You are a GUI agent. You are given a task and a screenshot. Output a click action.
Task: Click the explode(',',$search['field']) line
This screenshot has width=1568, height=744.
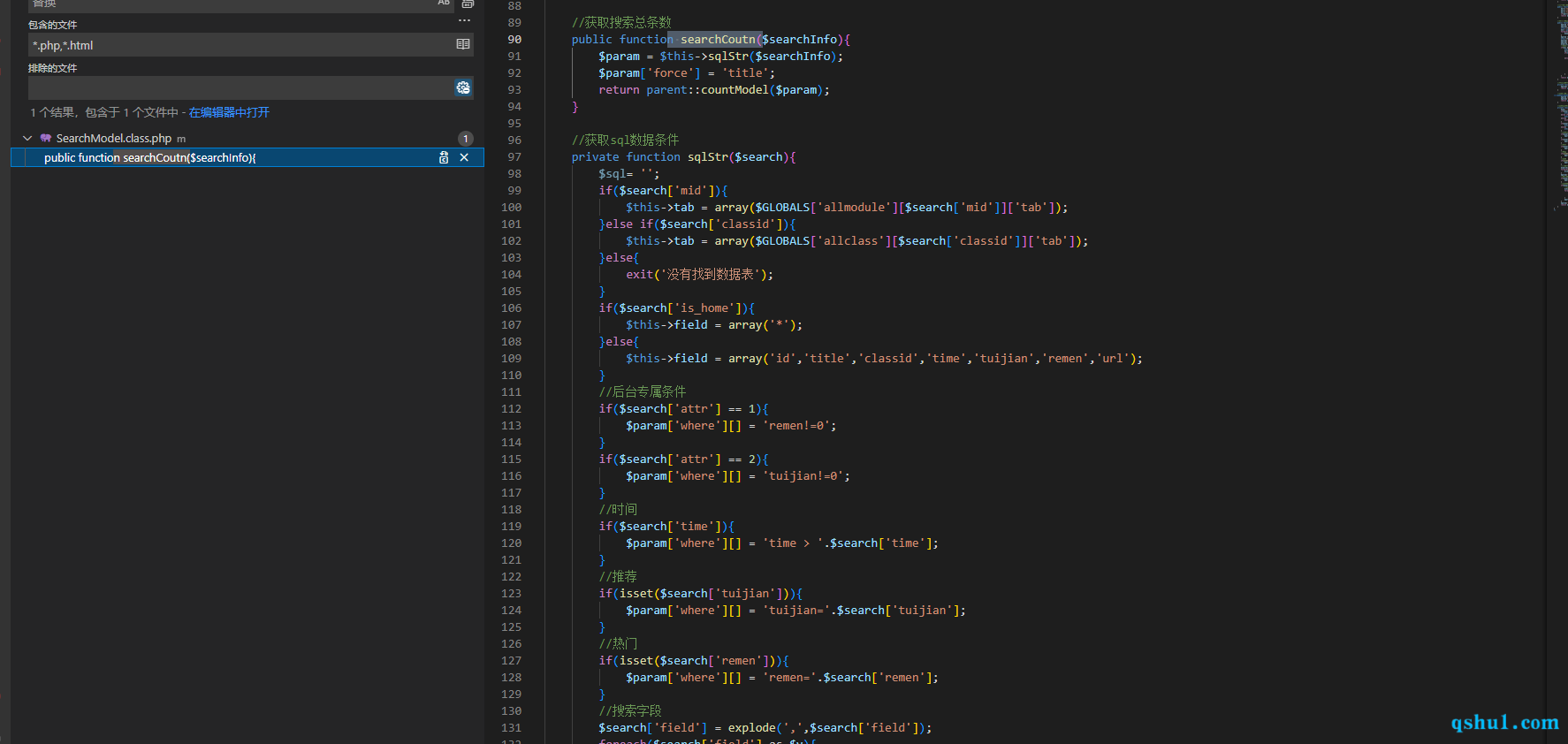coord(765,727)
